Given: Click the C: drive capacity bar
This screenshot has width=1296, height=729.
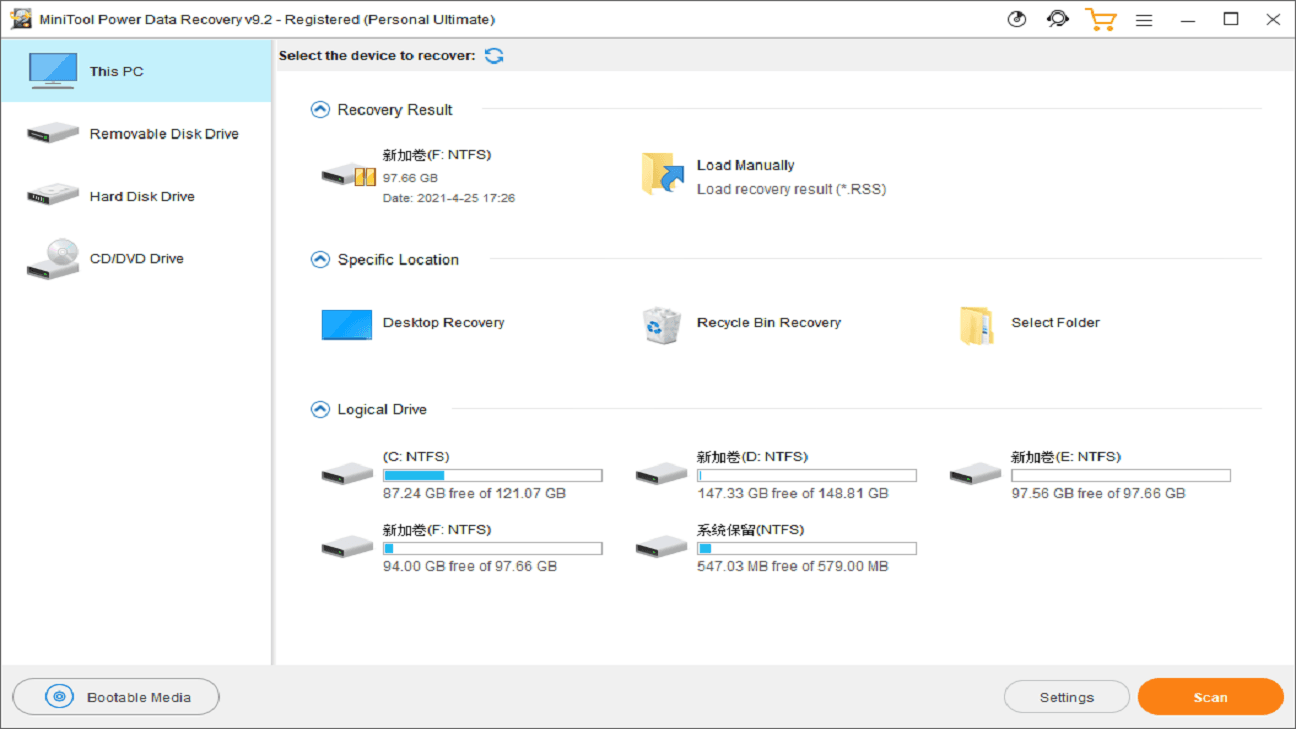Looking at the screenshot, I should pyautogui.click(x=492, y=475).
